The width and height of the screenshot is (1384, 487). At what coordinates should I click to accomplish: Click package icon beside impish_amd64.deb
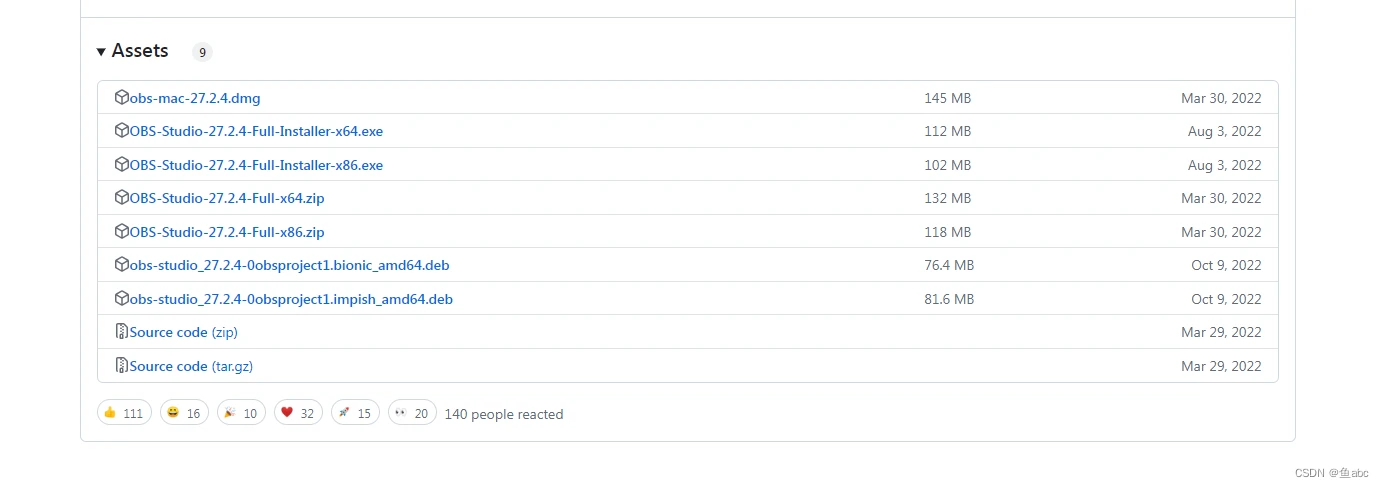(122, 298)
